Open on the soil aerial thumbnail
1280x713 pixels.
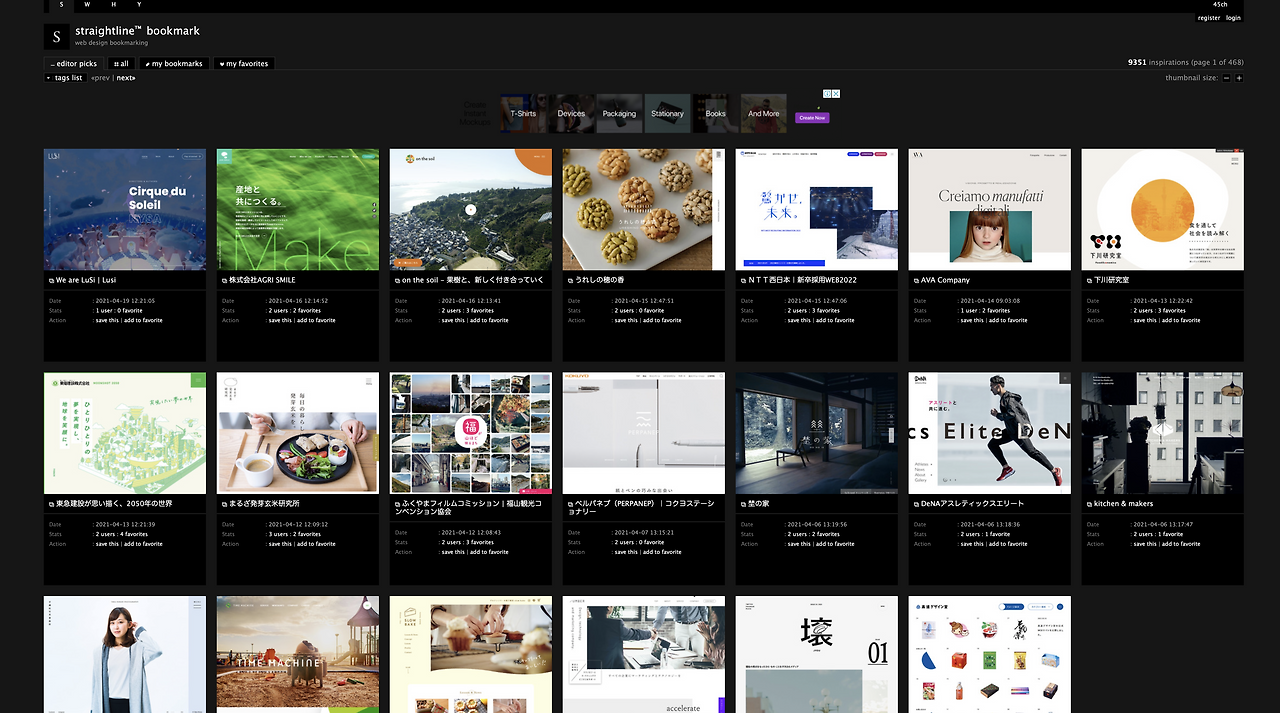pos(471,209)
